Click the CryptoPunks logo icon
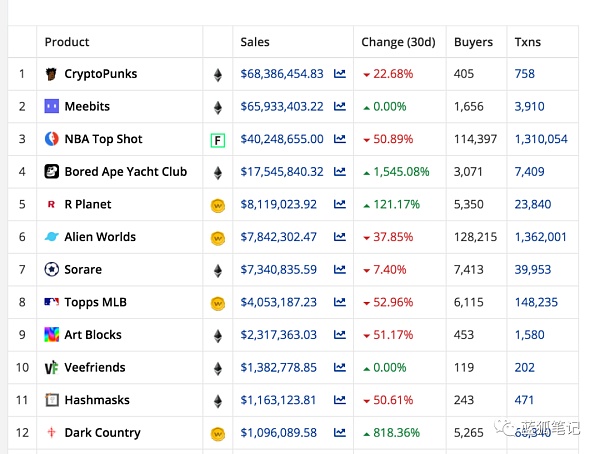Image resolution: width=600 pixels, height=454 pixels. [x=52, y=74]
